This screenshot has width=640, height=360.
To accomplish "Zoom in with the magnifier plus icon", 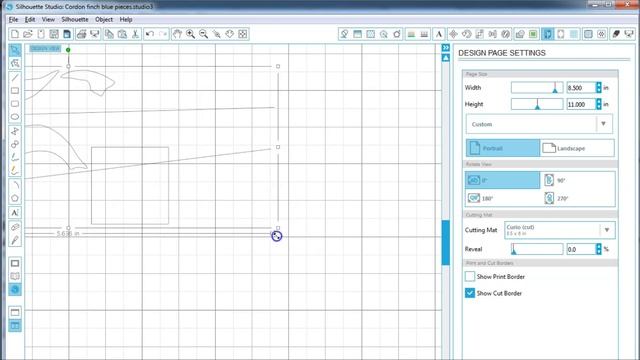I will pyautogui.click(x=190, y=34).
